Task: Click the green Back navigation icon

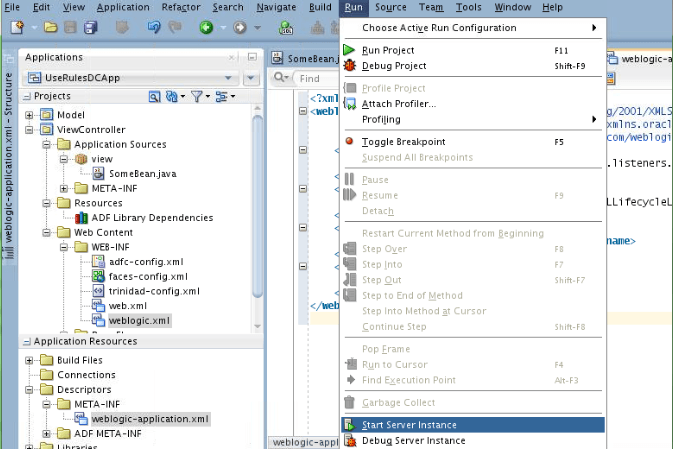Action: point(206,27)
